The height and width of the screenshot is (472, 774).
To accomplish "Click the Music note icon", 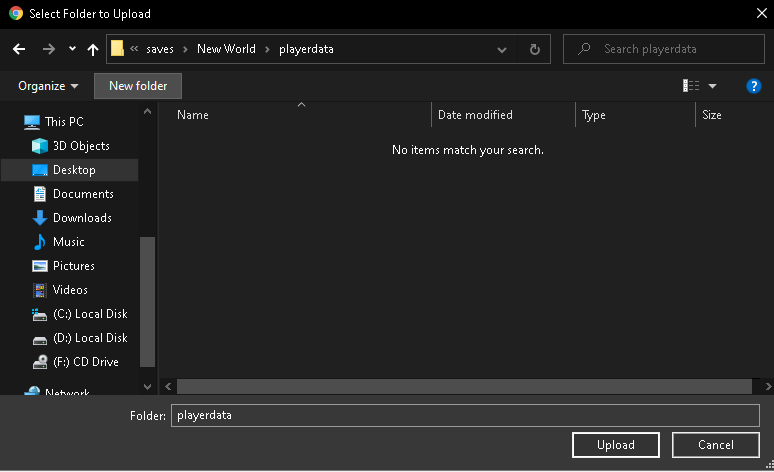I will [x=39, y=242].
